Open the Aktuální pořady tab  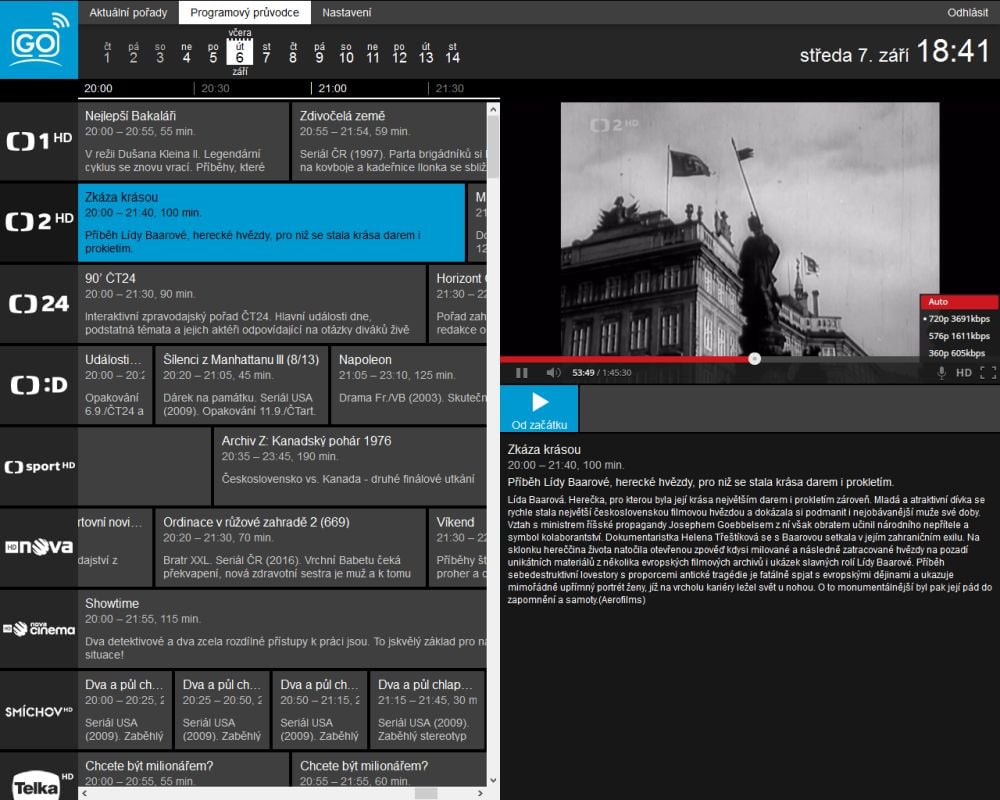click(x=128, y=13)
